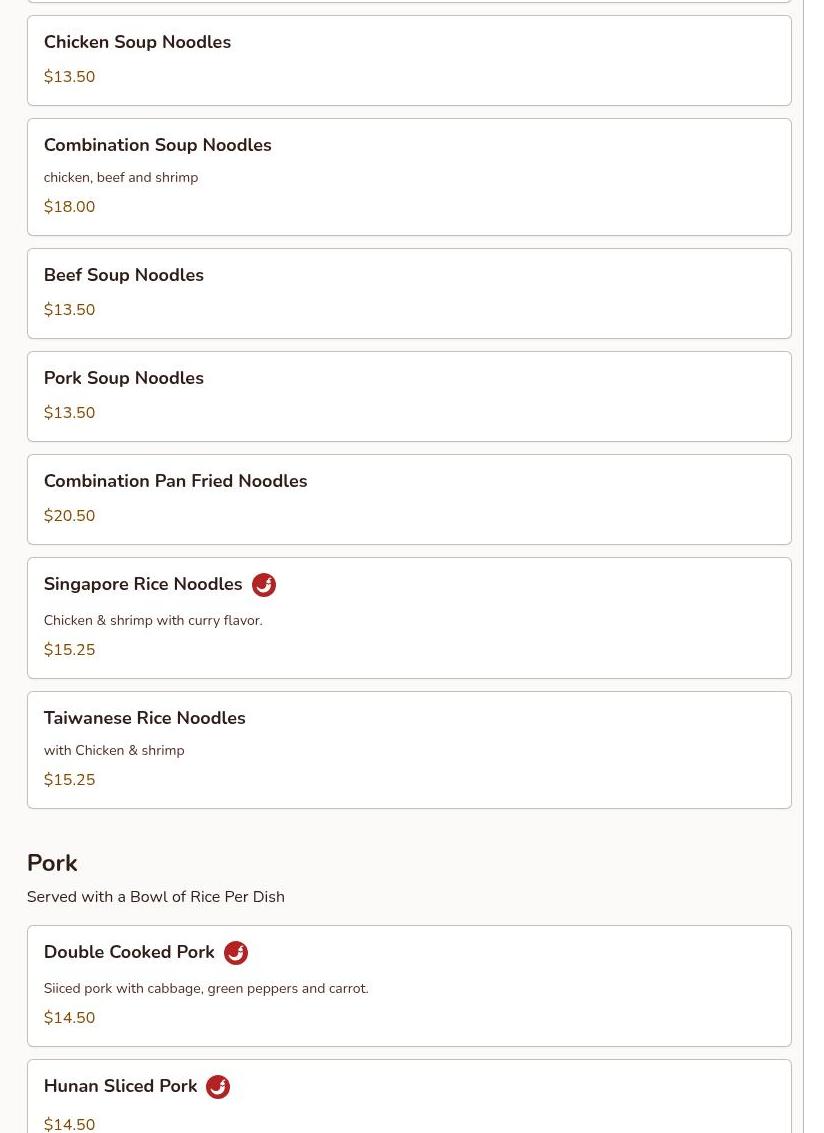Viewport: 824px width, 1133px height.
Task: Click the spicy icon beside Singapore Rice Noodles
Action: [x=264, y=585]
